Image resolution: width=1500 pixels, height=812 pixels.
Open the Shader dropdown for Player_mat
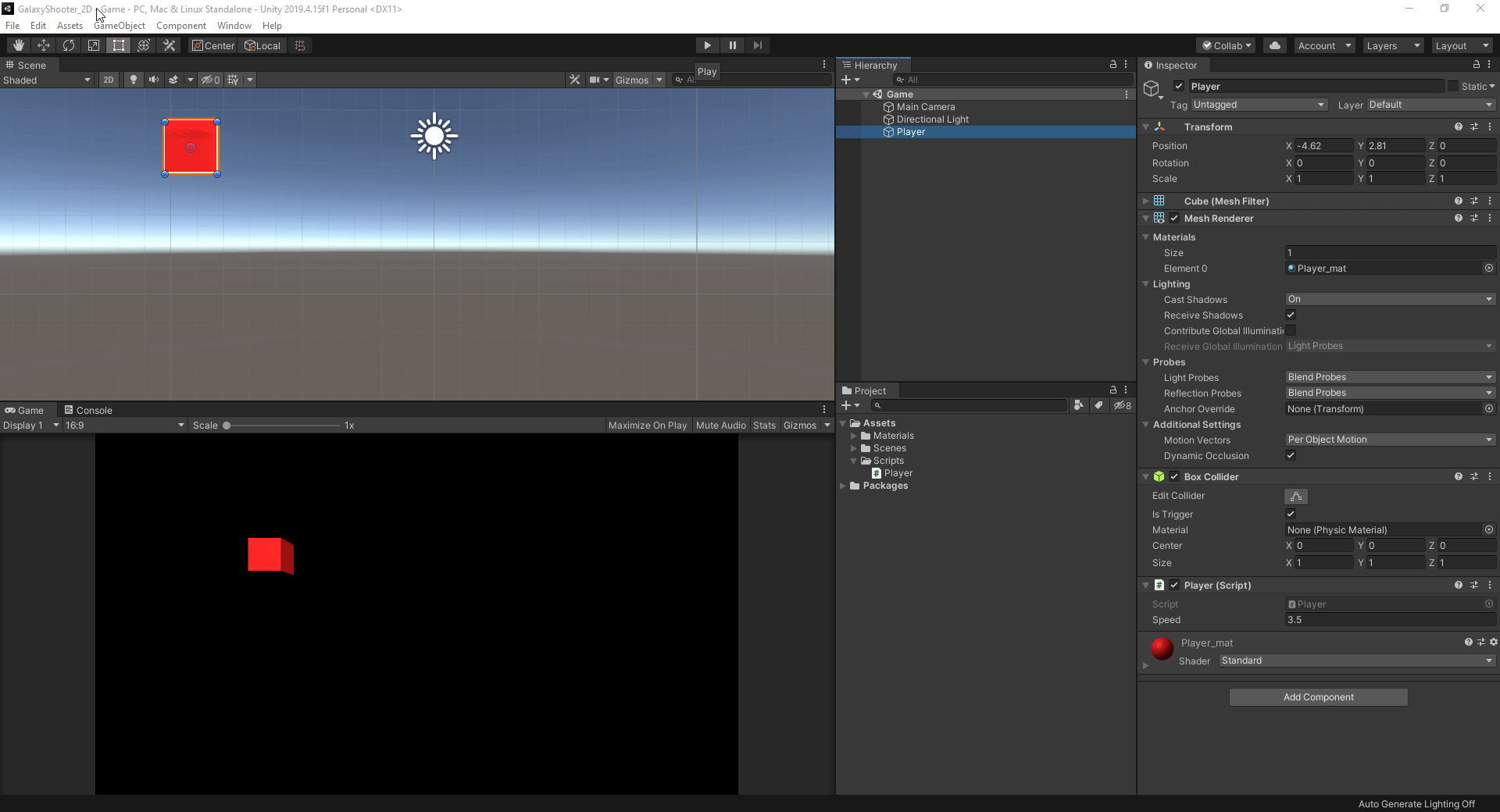1355,661
